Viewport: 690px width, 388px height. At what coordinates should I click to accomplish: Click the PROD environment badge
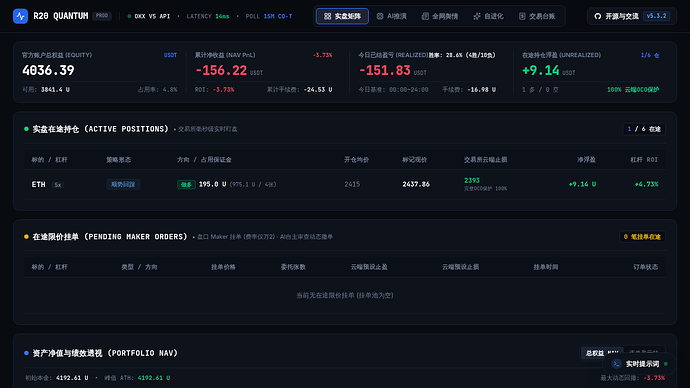click(102, 16)
